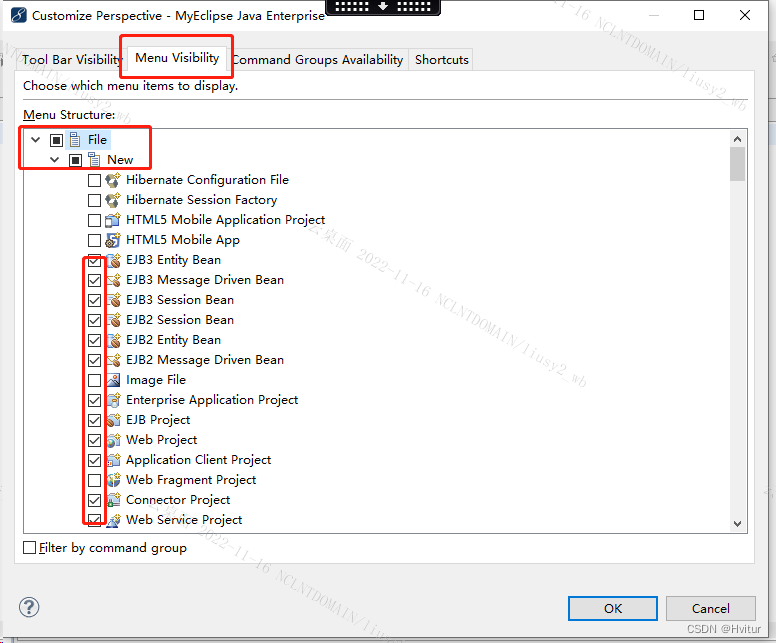Click the HTML5 Mobile App icon
Viewport: 776px width, 643px height.
(113, 240)
